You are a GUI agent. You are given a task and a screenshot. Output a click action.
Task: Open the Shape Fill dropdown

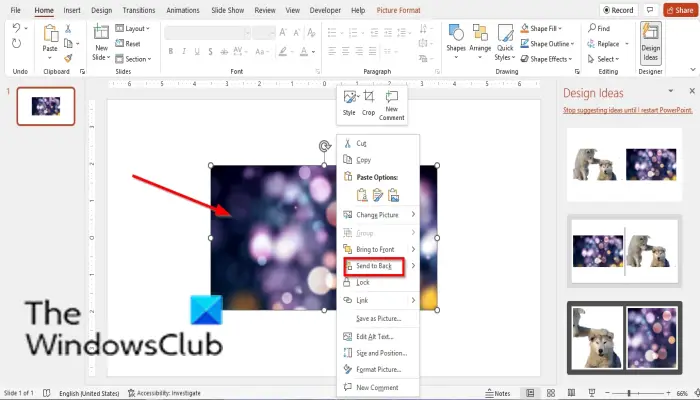coord(542,29)
